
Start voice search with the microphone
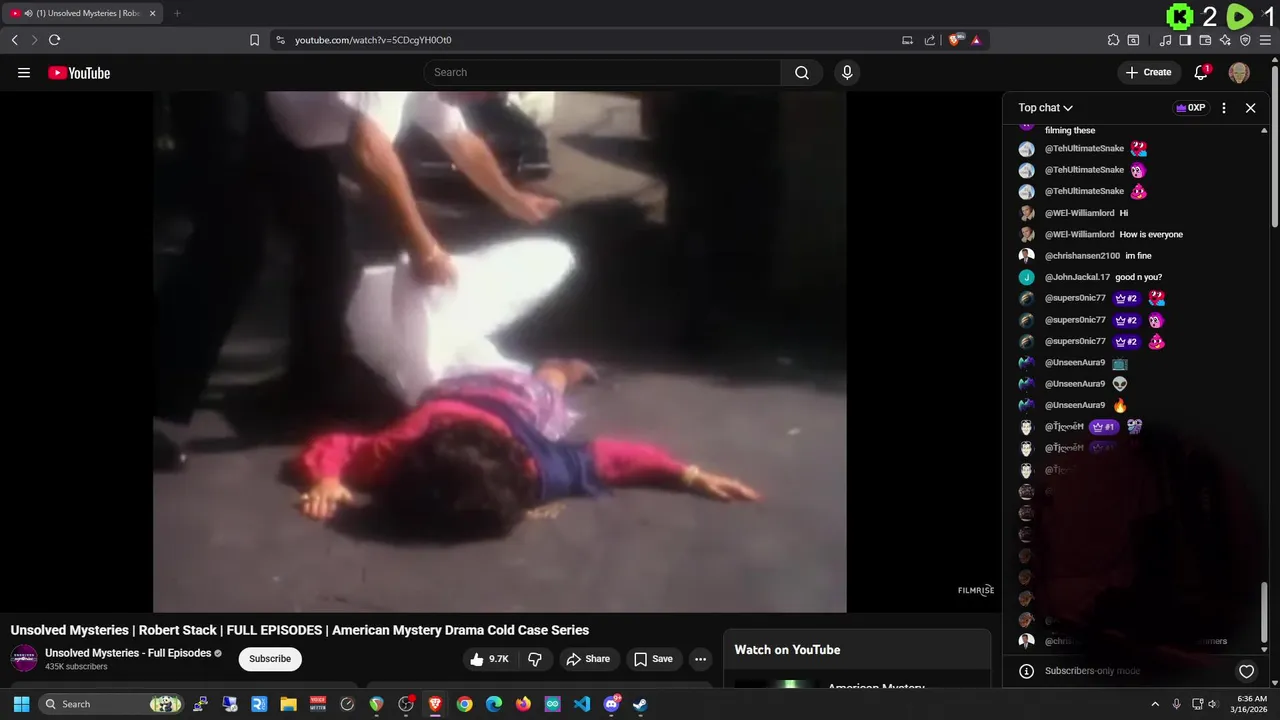pyautogui.click(x=847, y=72)
